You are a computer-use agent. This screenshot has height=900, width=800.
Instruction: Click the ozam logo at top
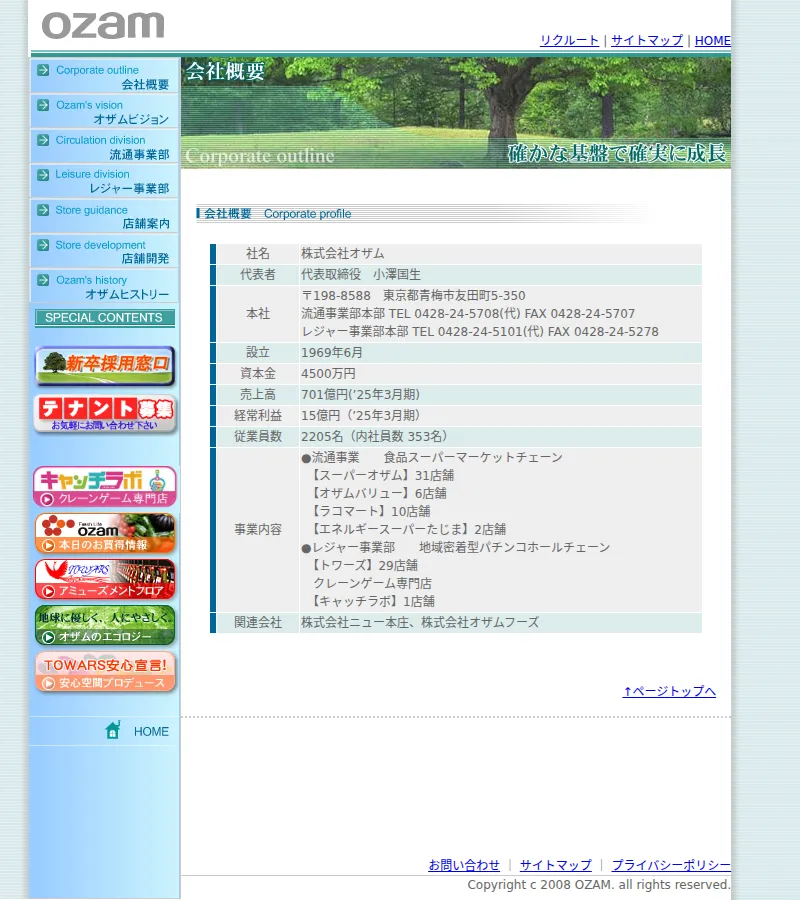[x=103, y=25]
